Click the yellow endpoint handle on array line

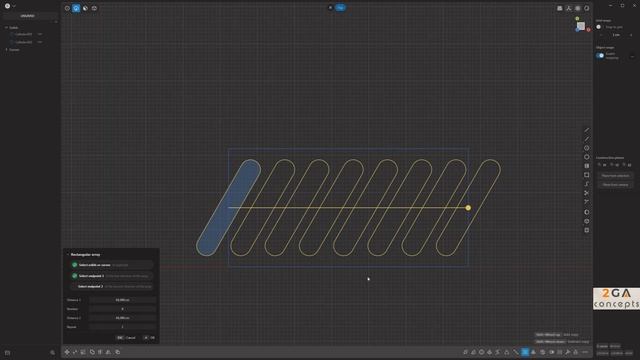click(468, 208)
